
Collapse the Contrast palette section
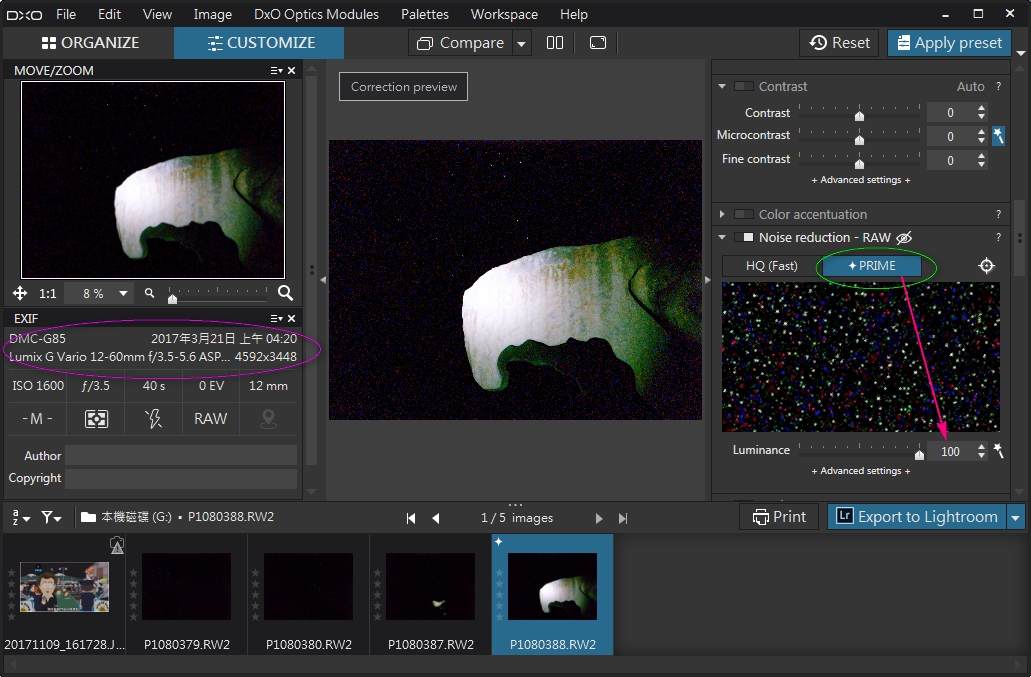[x=722, y=86]
